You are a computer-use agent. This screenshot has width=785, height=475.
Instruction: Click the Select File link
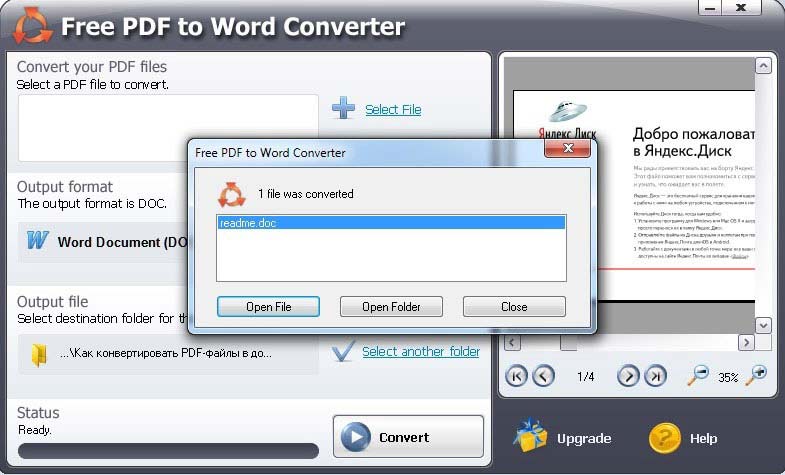pos(393,110)
